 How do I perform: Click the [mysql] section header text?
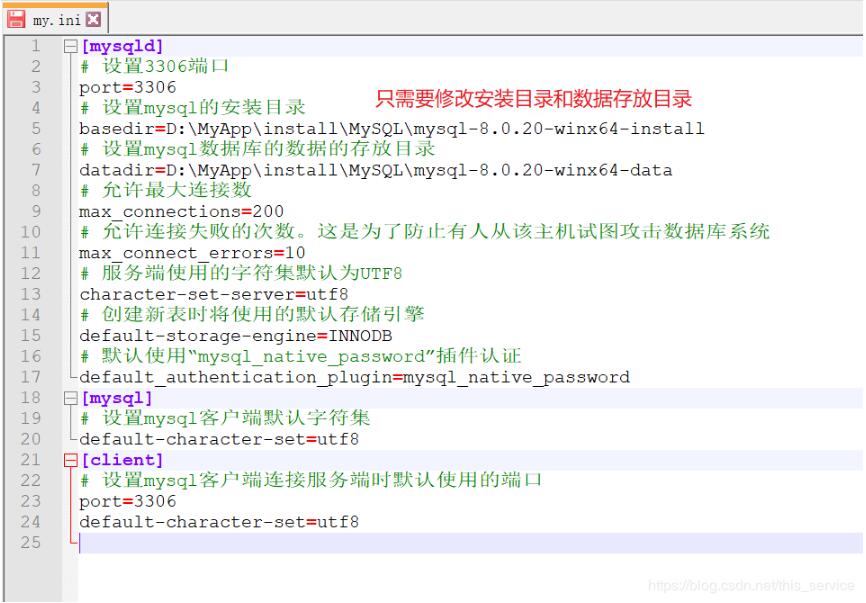(x=117, y=398)
